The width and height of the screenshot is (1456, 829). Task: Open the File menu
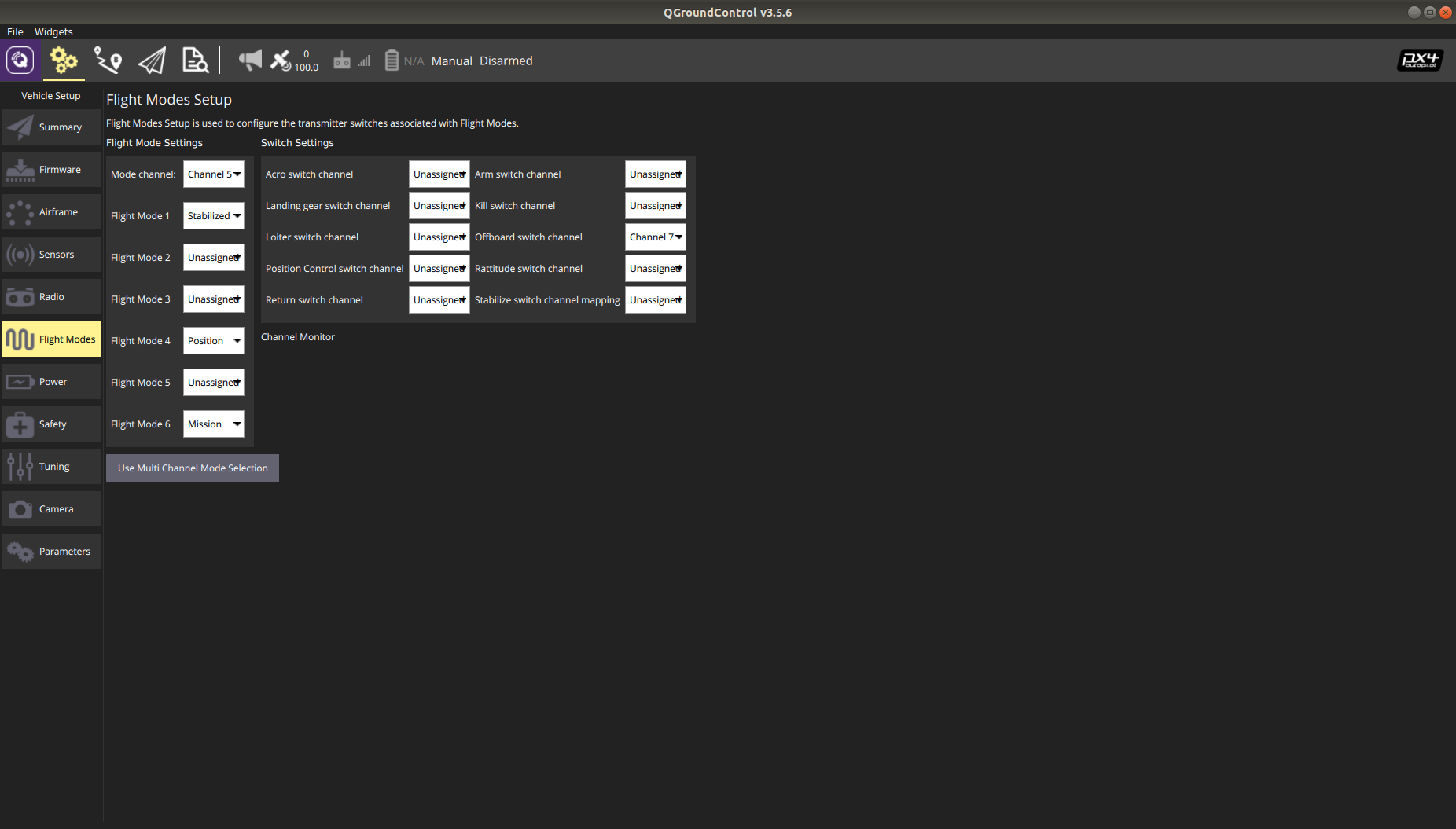[x=15, y=31]
